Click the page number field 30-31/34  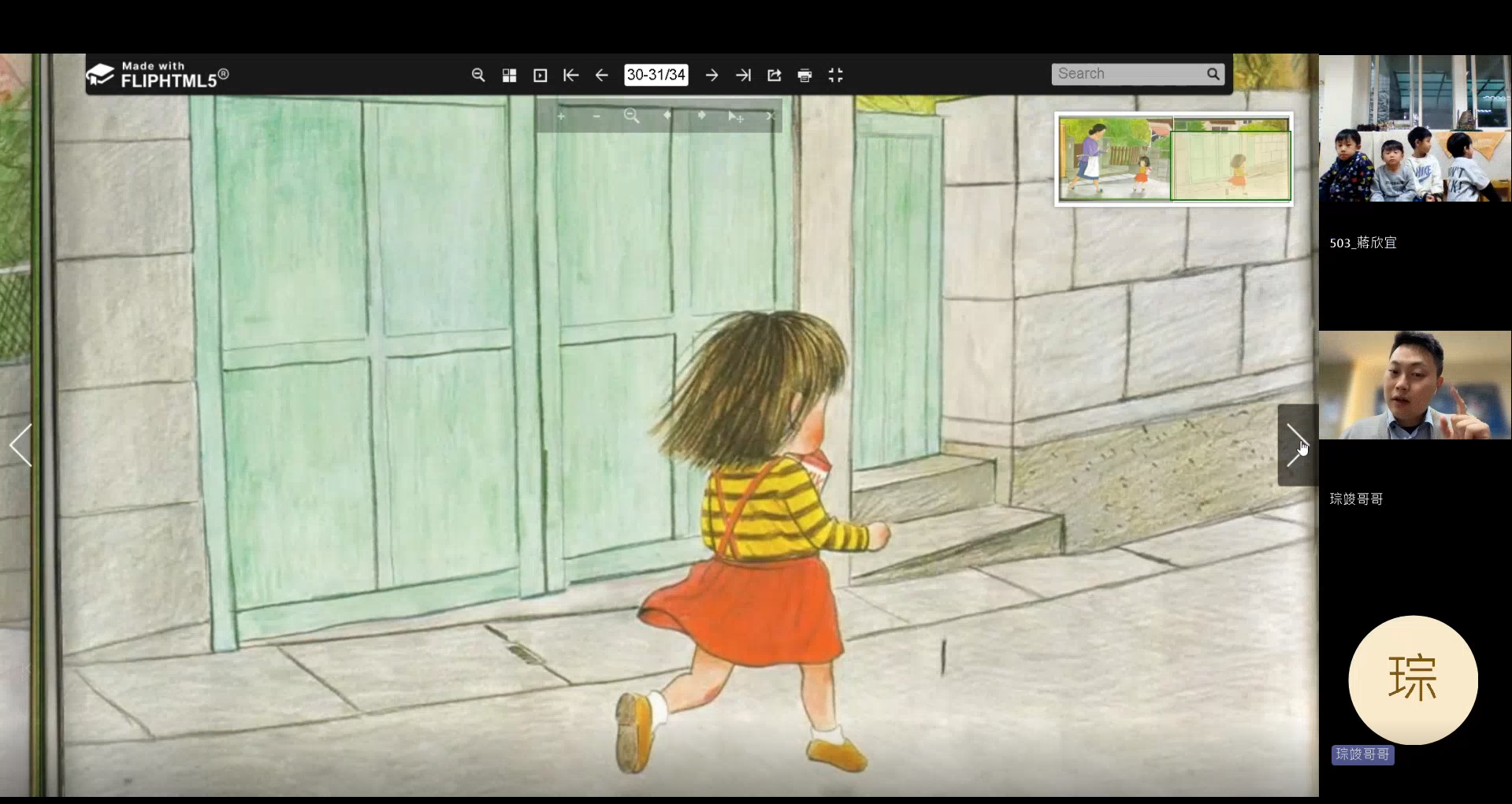click(656, 75)
